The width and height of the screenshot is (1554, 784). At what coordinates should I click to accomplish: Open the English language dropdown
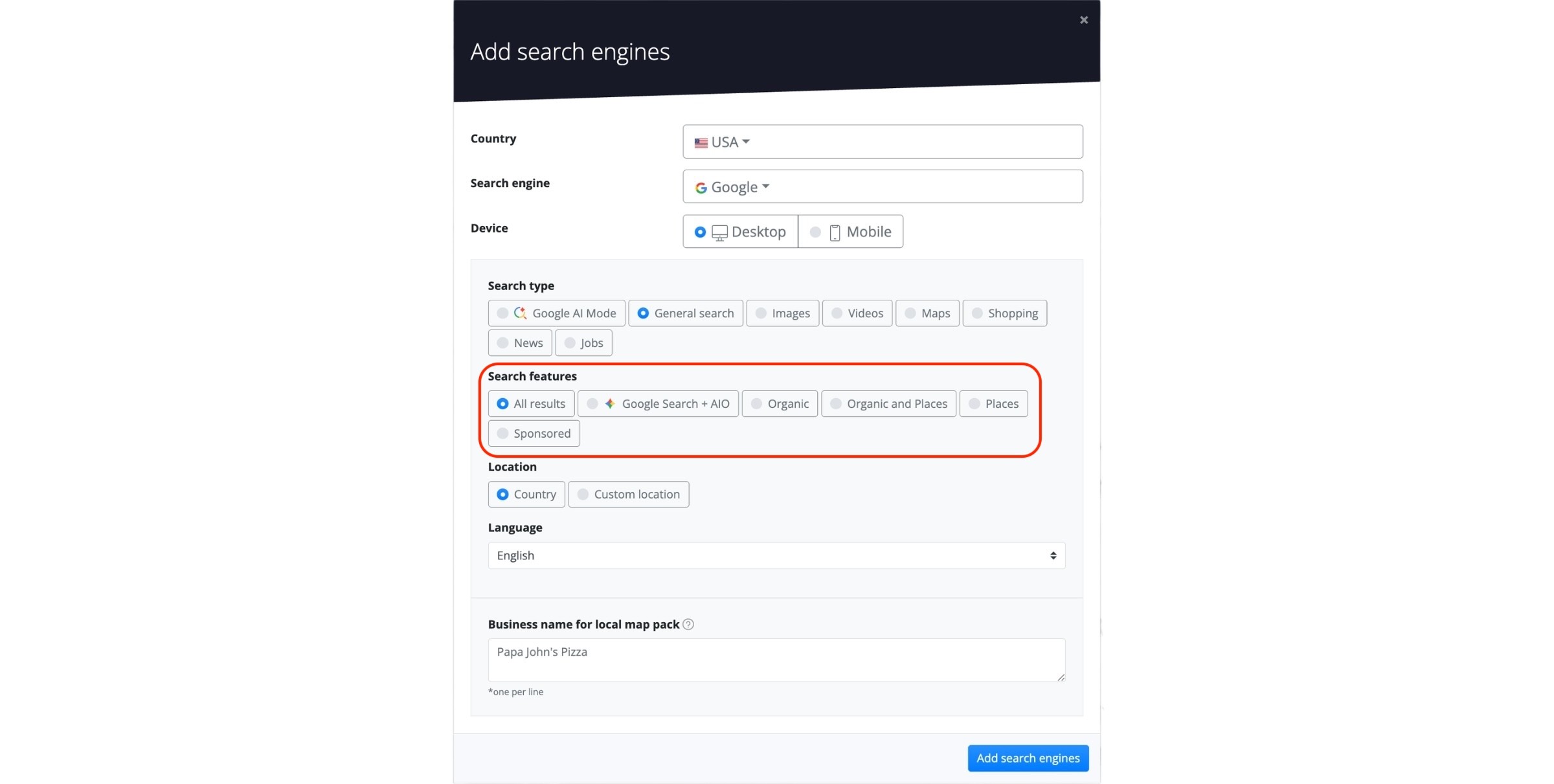click(x=776, y=555)
